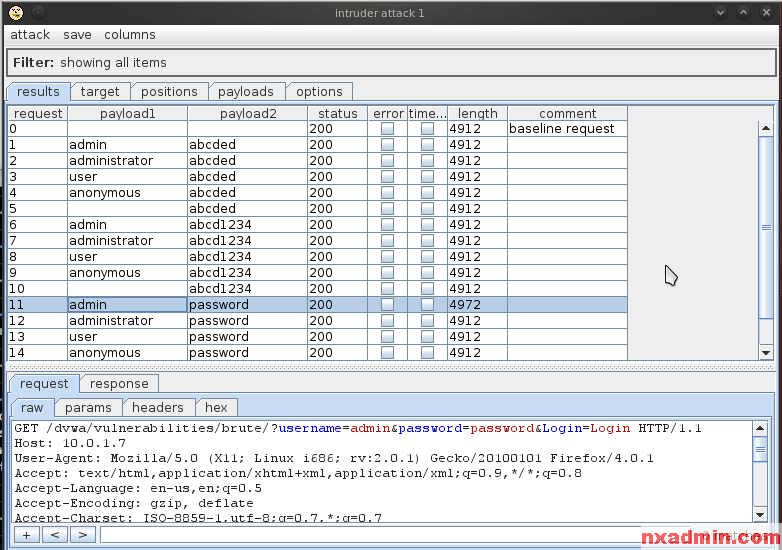The width and height of the screenshot is (782, 550).
Task: Switch to the target tab
Action: [100, 92]
